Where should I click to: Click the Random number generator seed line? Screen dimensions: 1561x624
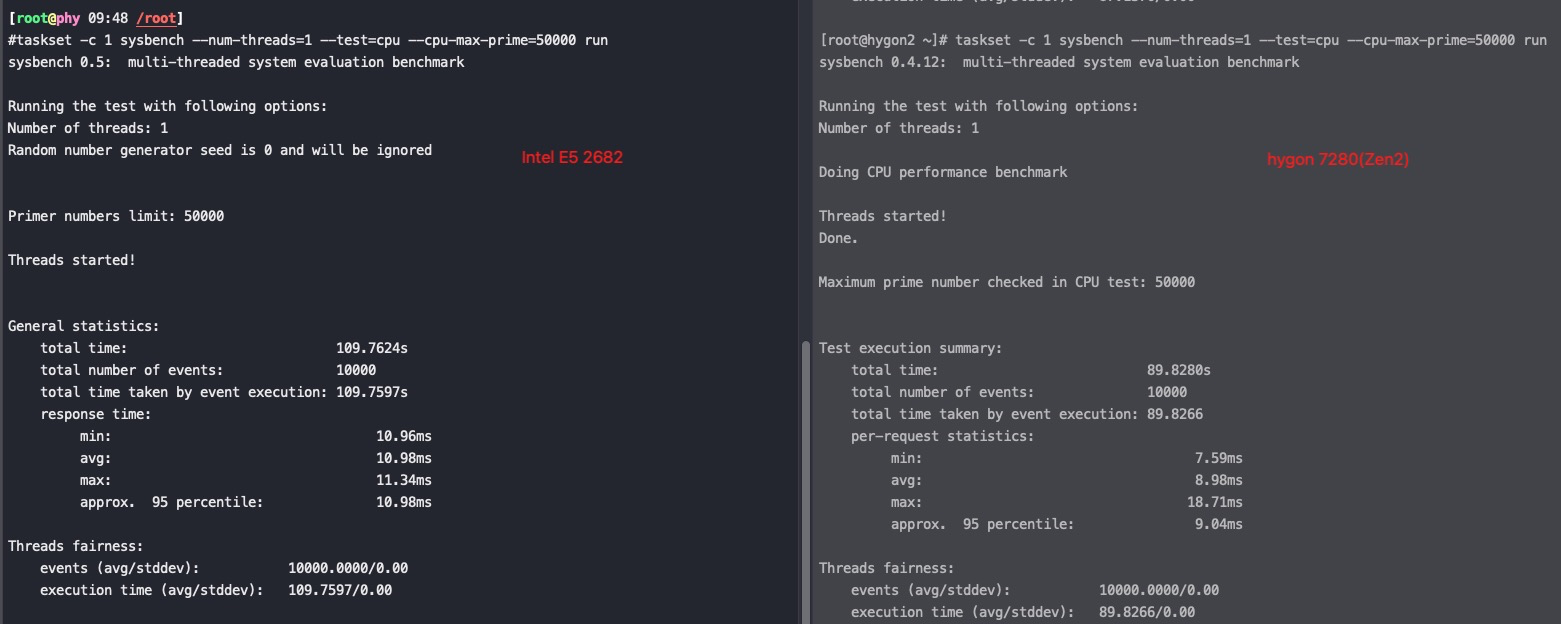coord(220,150)
